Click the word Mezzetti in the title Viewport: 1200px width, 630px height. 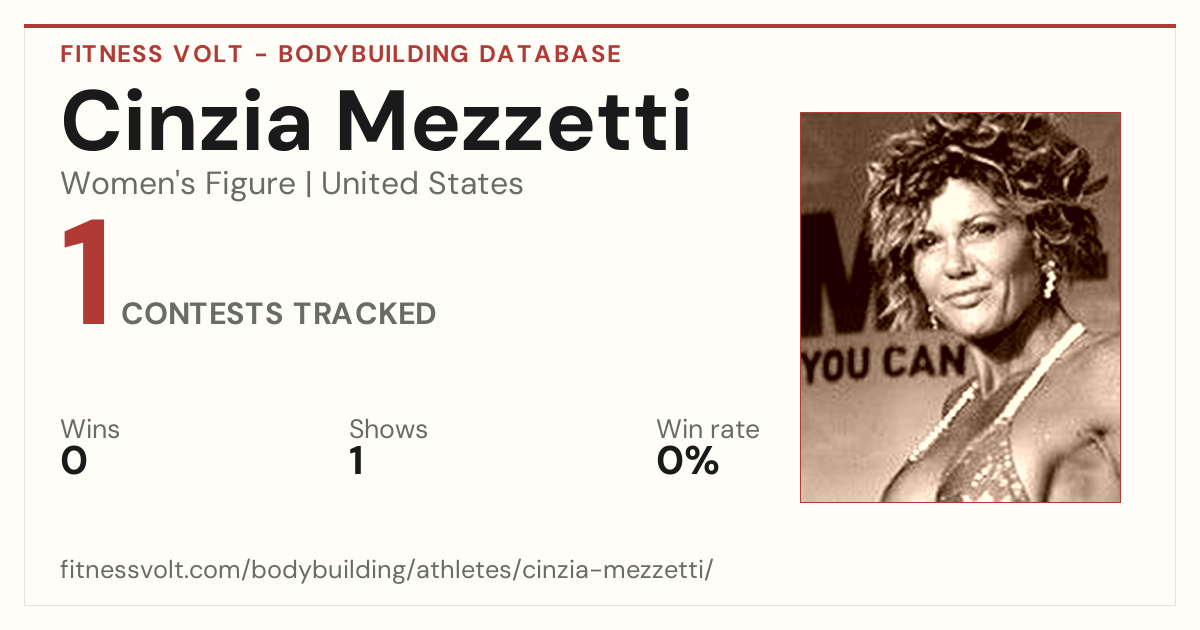click(512, 121)
